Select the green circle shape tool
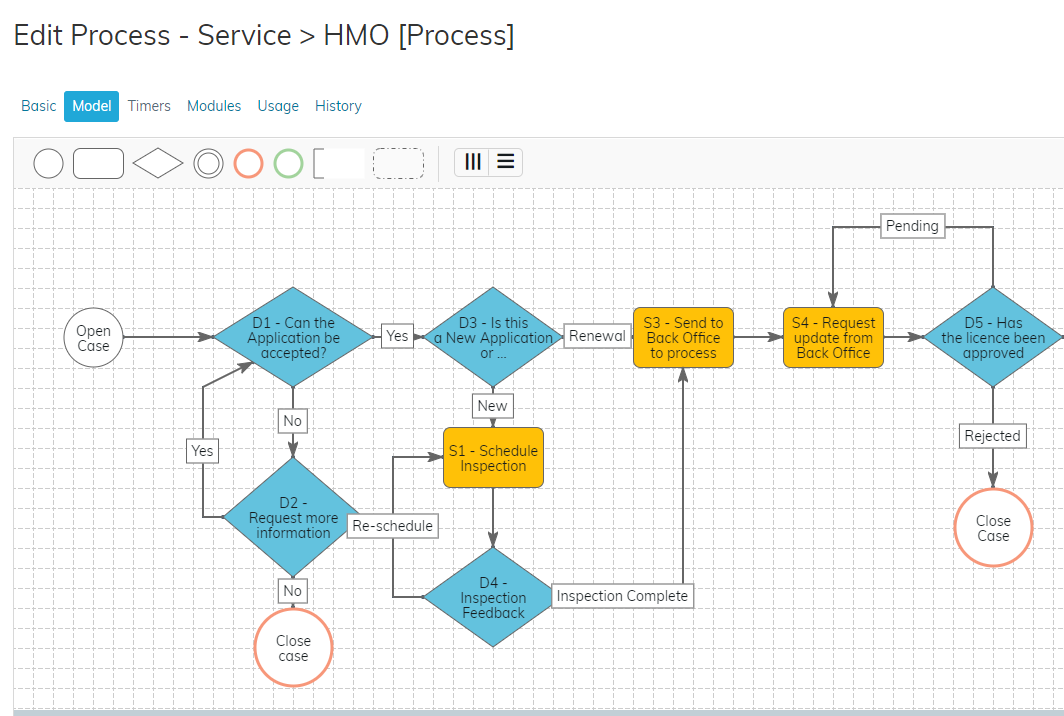The width and height of the screenshot is (1064, 716). (x=288, y=163)
